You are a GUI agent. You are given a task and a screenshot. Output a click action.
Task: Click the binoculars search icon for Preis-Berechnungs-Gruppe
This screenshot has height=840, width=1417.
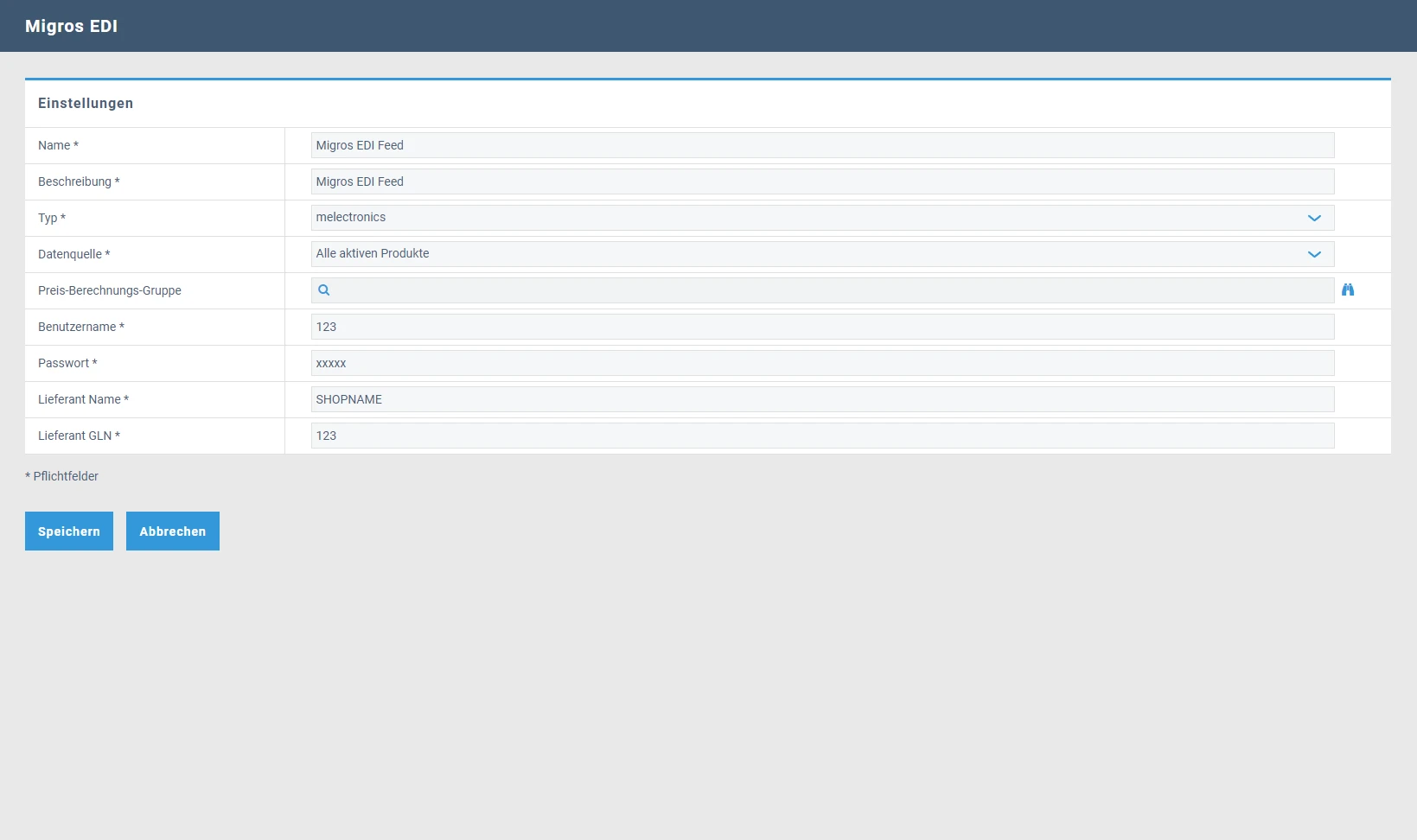coord(1348,290)
